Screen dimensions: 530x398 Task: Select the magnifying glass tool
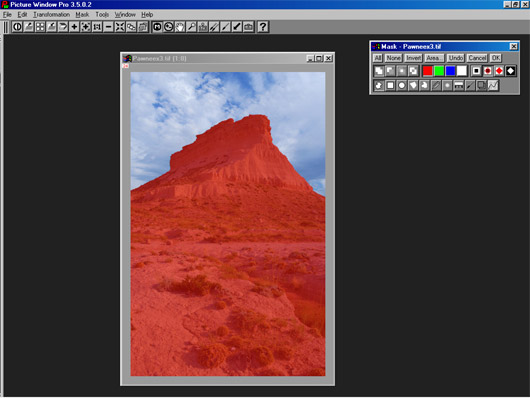coord(191,27)
